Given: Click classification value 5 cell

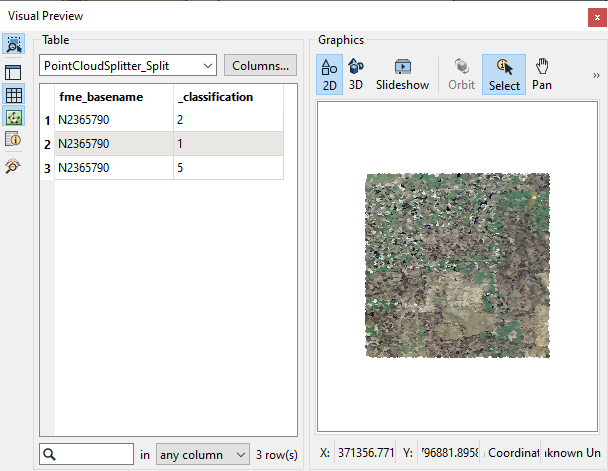Looking at the screenshot, I should tap(228, 168).
